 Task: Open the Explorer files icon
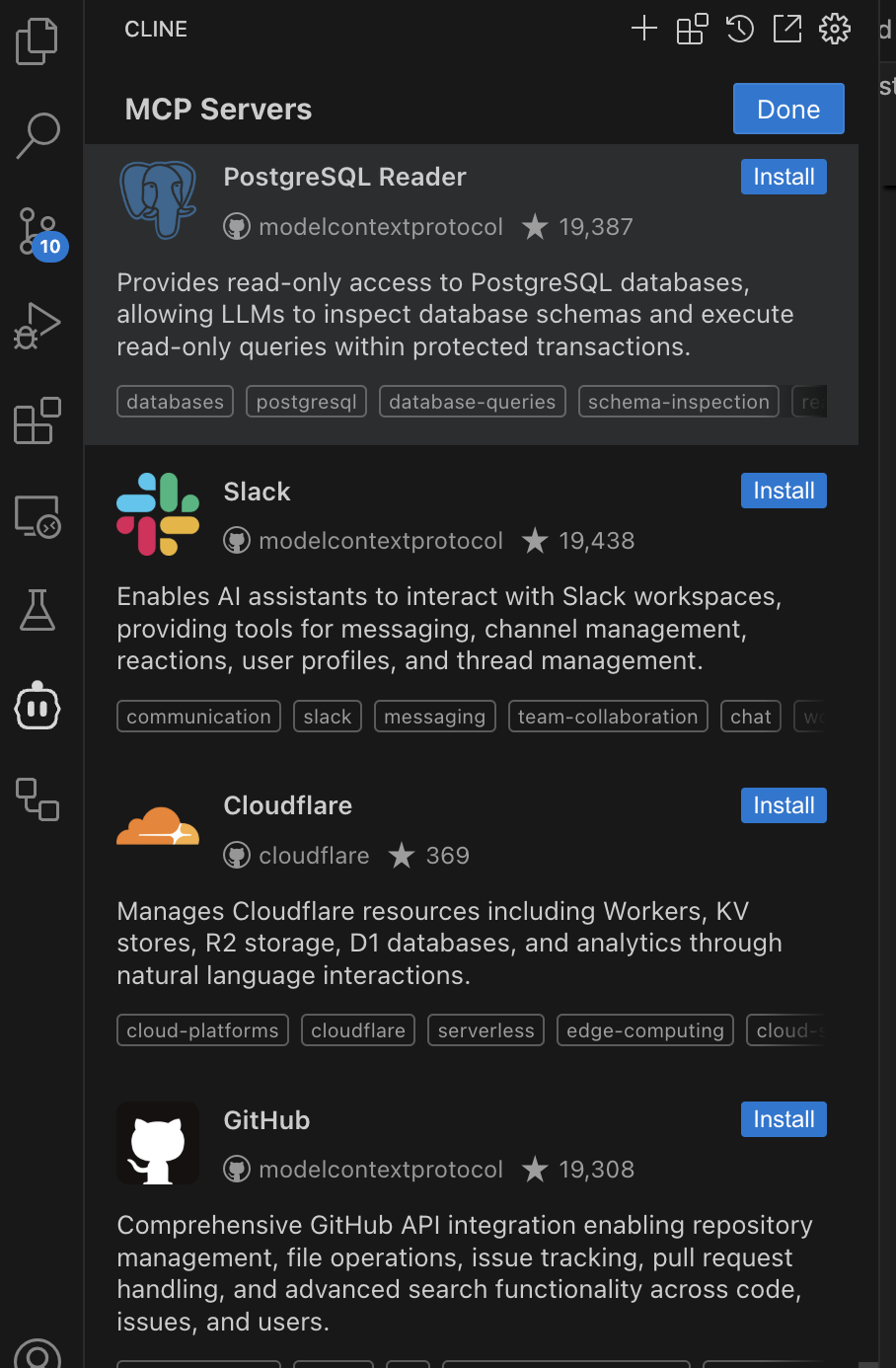click(x=37, y=41)
